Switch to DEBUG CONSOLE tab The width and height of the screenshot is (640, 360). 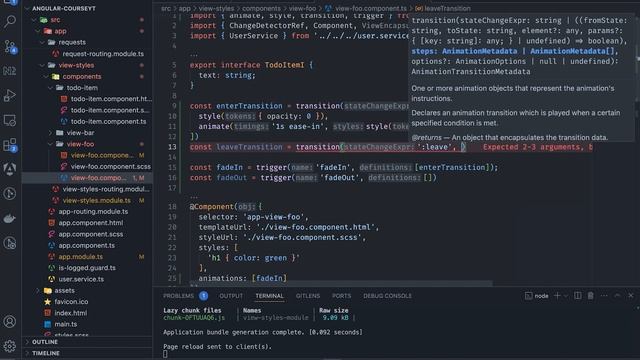[x=387, y=296]
